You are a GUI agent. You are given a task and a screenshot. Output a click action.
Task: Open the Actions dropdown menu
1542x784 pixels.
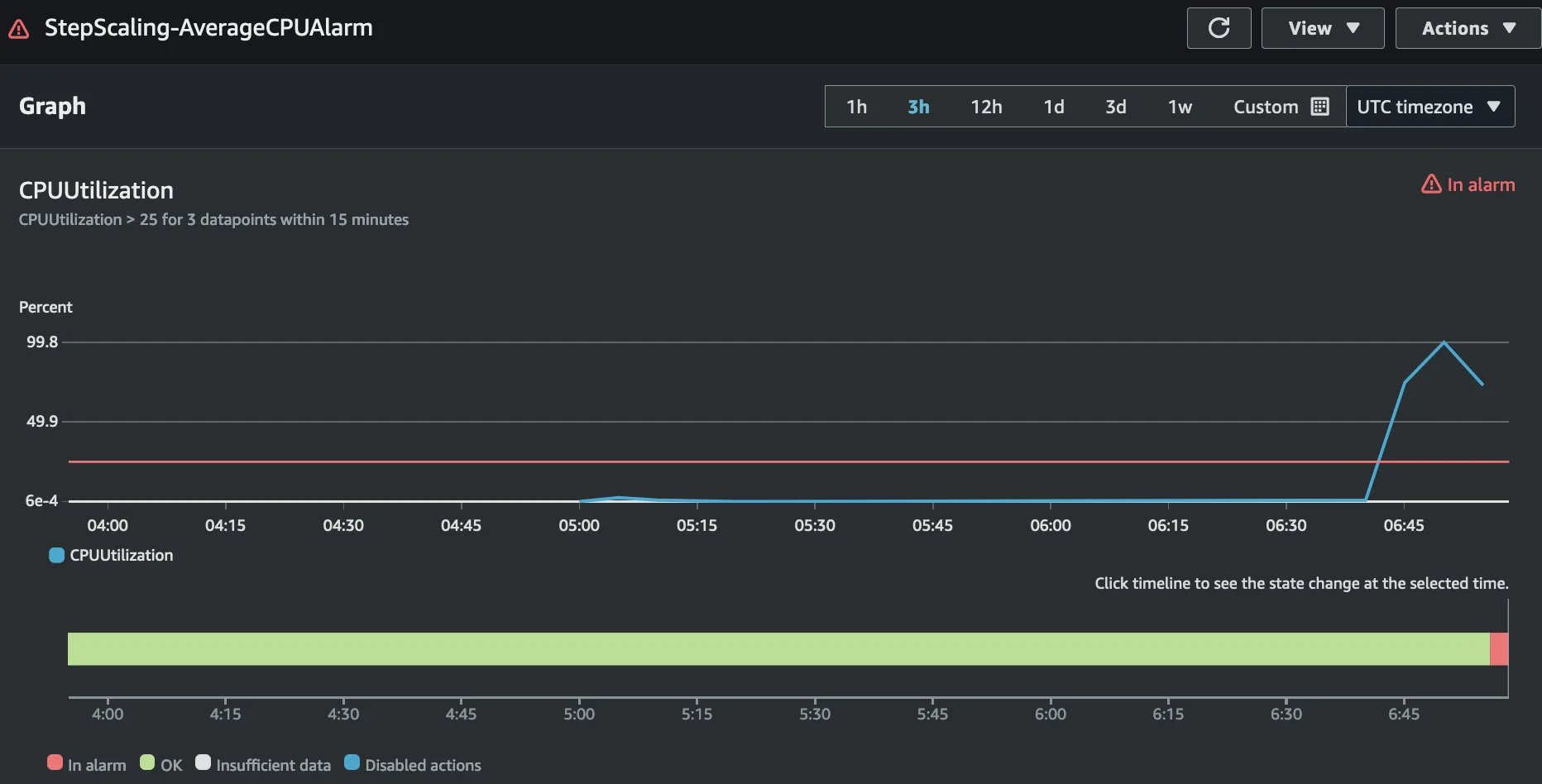tap(1468, 28)
